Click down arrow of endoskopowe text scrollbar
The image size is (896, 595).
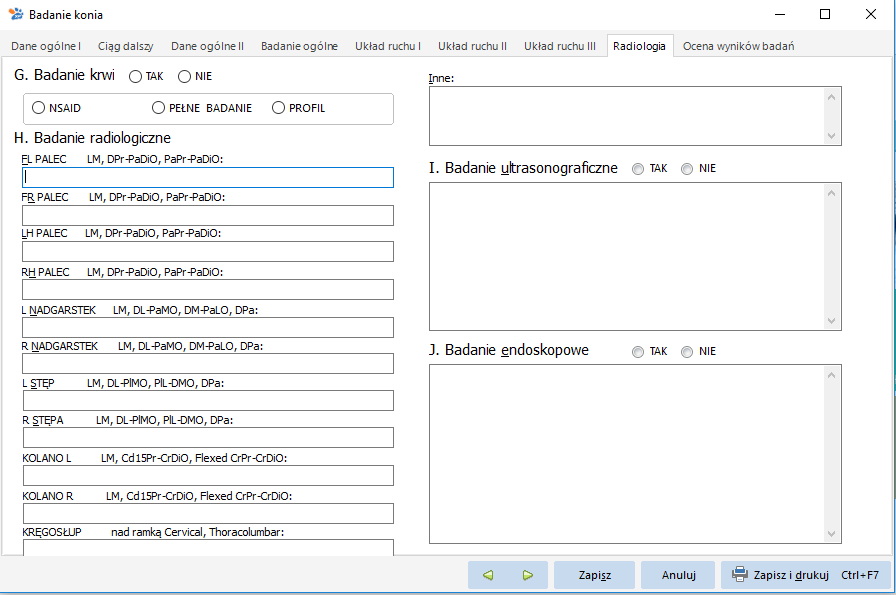pyautogui.click(x=831, y=534)
